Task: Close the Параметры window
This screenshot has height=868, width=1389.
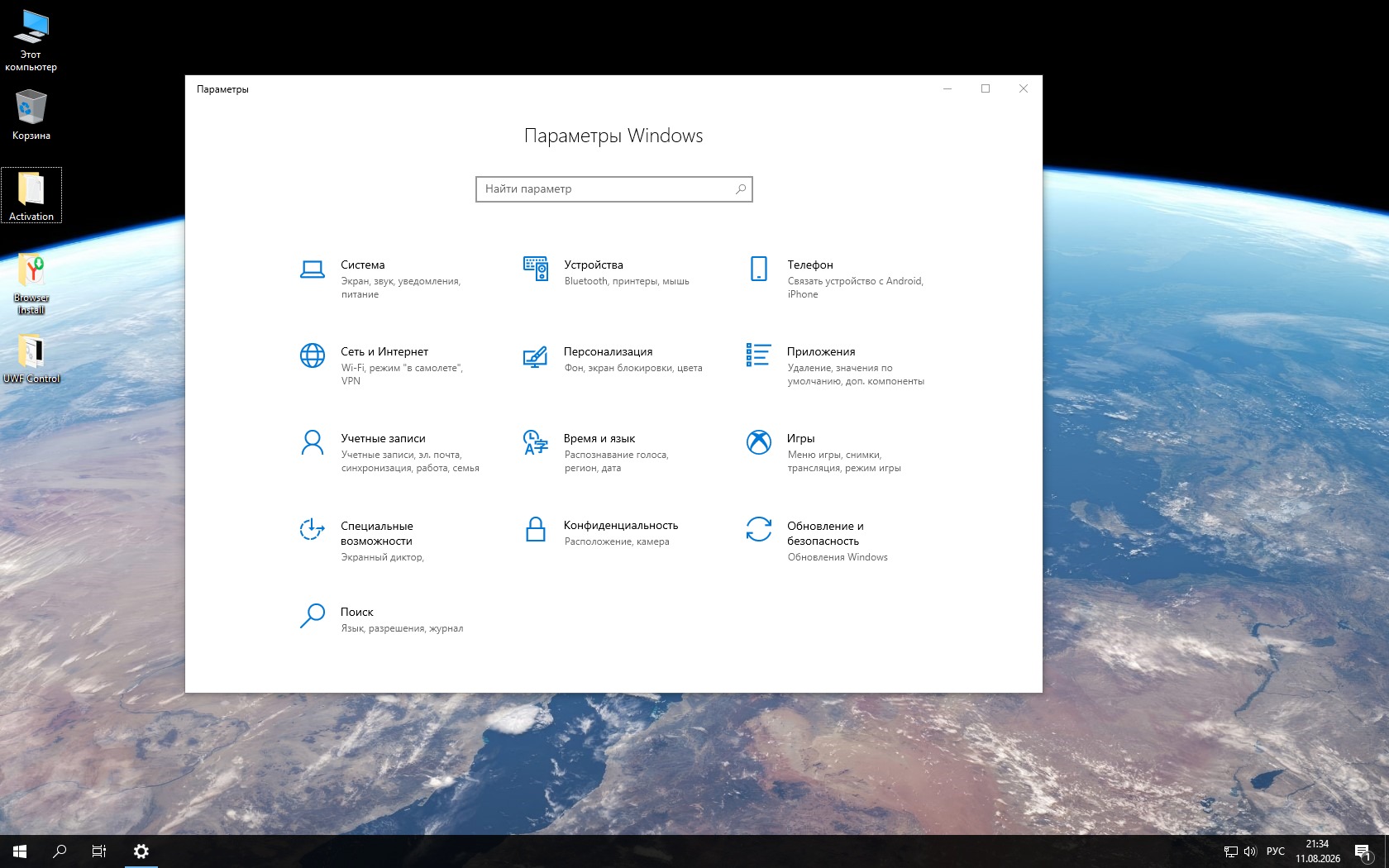Action: [1024, 88]
